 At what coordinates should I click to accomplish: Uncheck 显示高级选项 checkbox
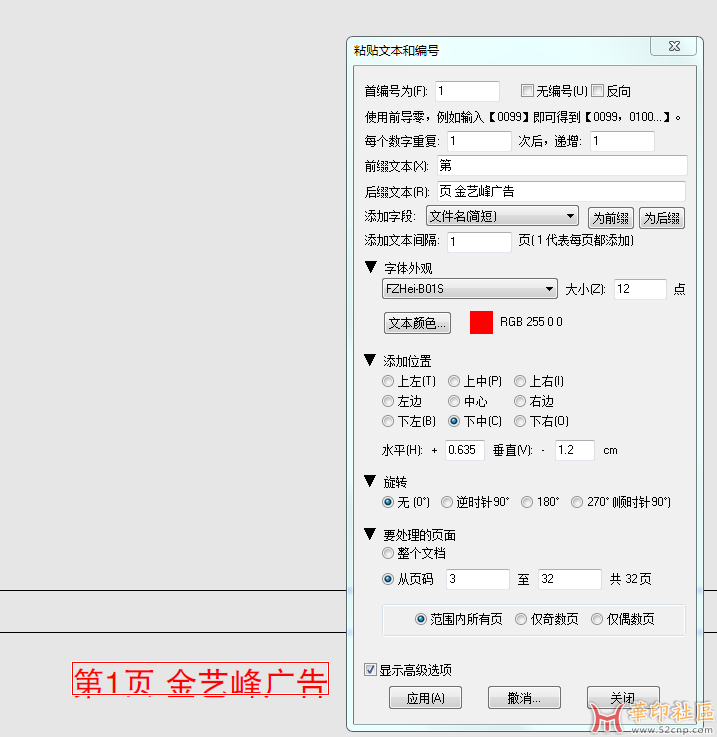pos(371,670)
